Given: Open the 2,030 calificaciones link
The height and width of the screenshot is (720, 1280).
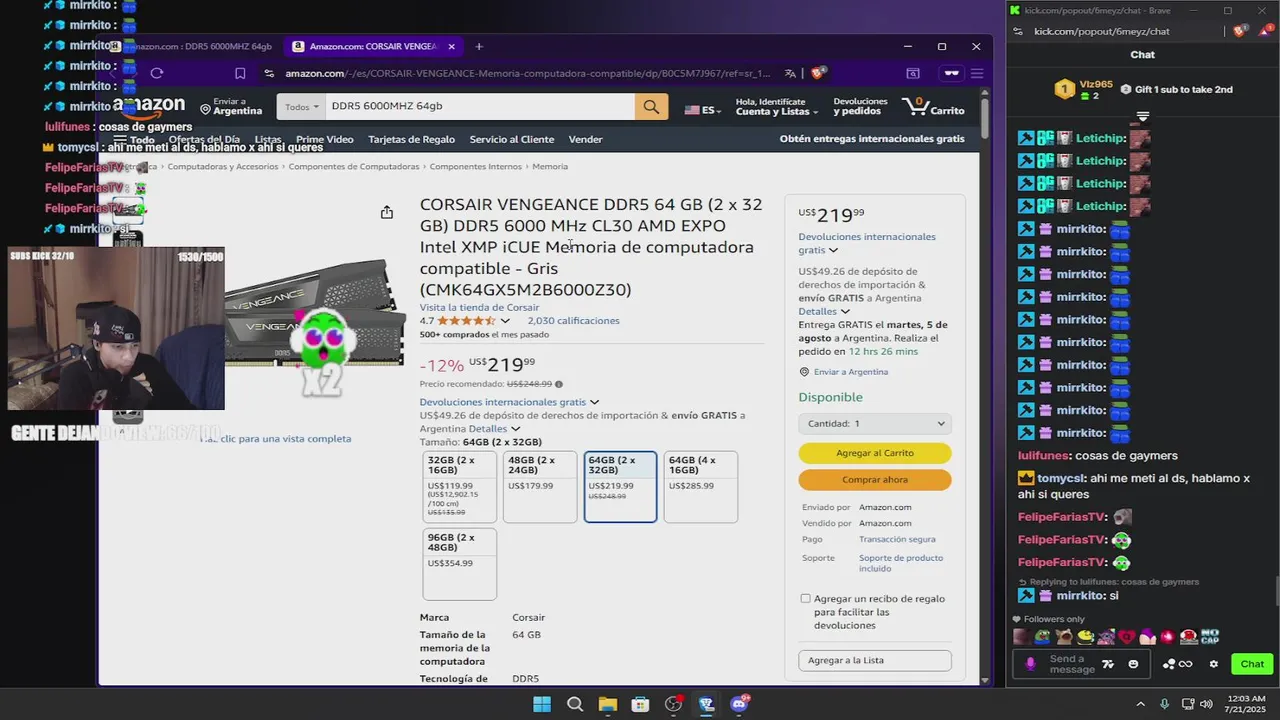Looking at the screenshot, I should (x=573, y=321).
